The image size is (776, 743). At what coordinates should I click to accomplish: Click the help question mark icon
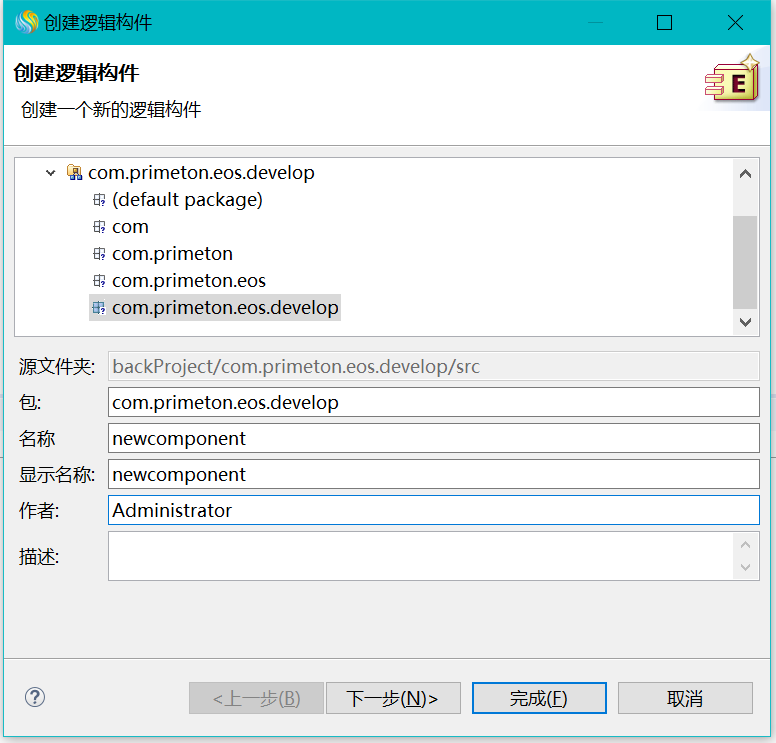[x=35, y=697]
